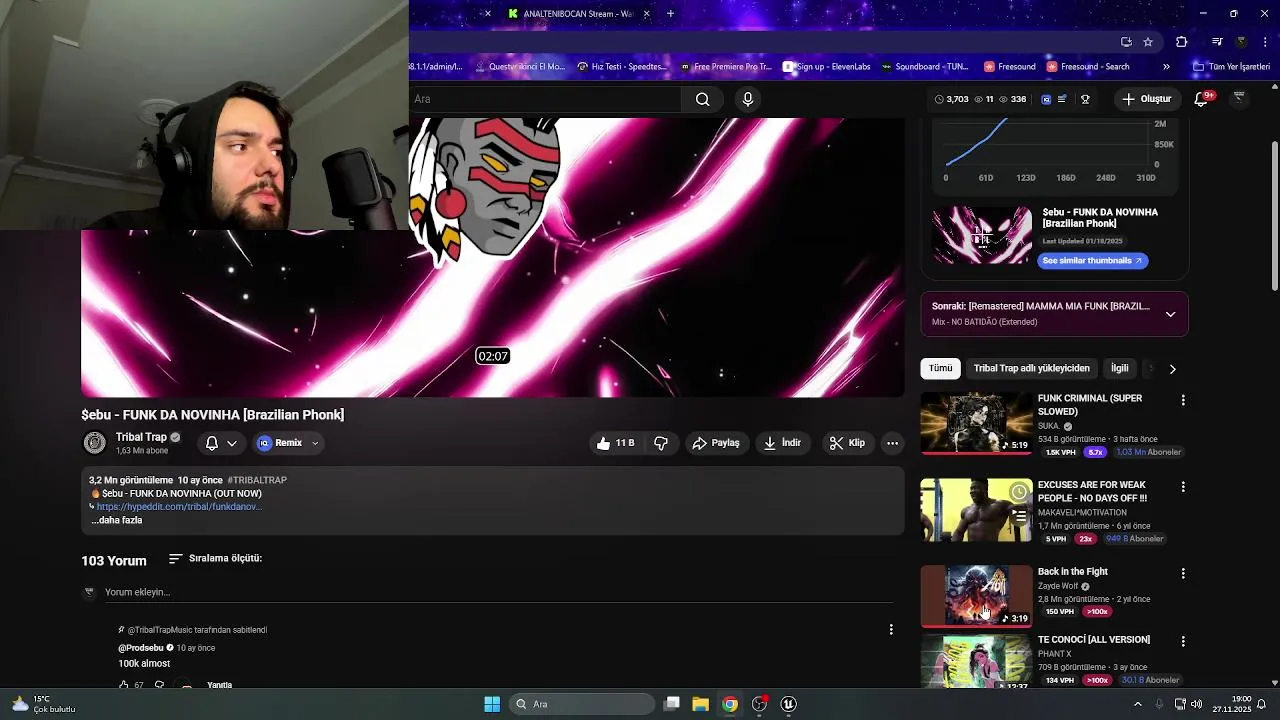This screenshot has height=720, width=1280.
Task: Start voice search with the microphone icon
Action: [x=747, y=99]
